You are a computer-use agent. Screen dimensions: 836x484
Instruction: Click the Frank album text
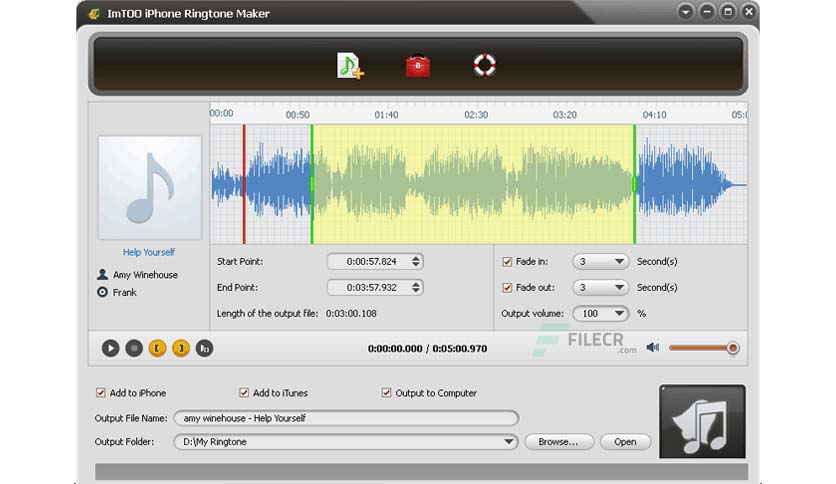[x=124, y=293]
